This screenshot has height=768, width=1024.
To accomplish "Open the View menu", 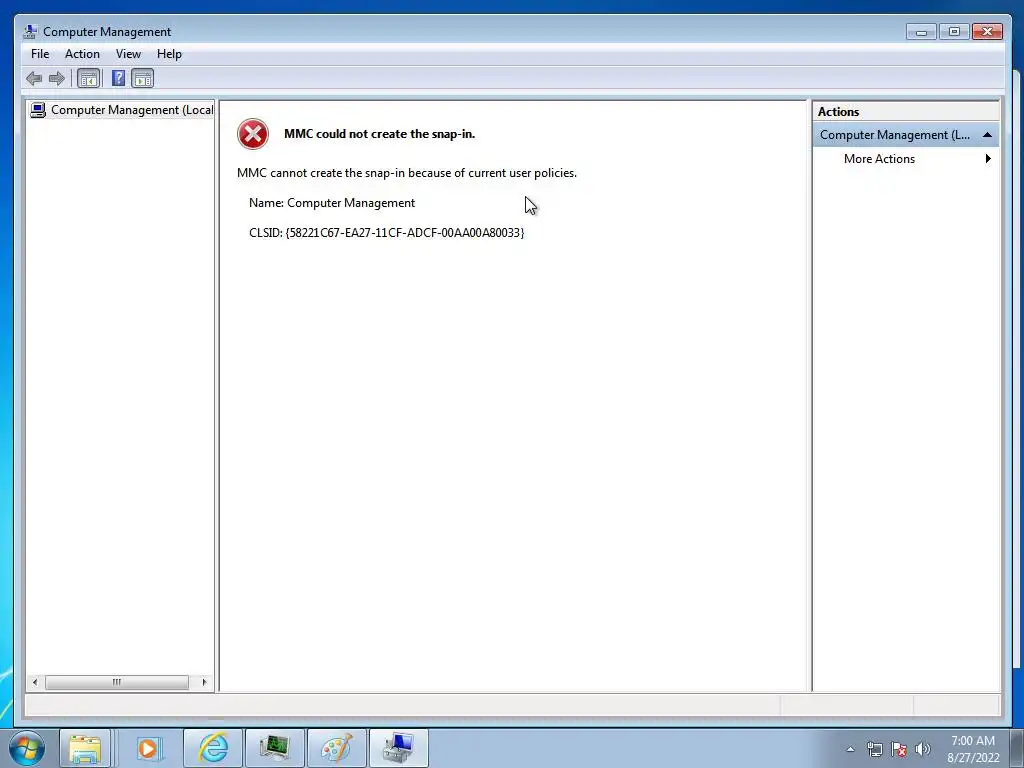I will [x=128, y=54].
